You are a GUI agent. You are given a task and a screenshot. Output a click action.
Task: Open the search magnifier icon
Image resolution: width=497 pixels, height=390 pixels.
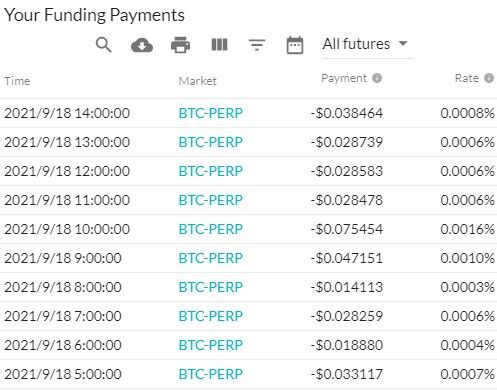click(103, 45)
